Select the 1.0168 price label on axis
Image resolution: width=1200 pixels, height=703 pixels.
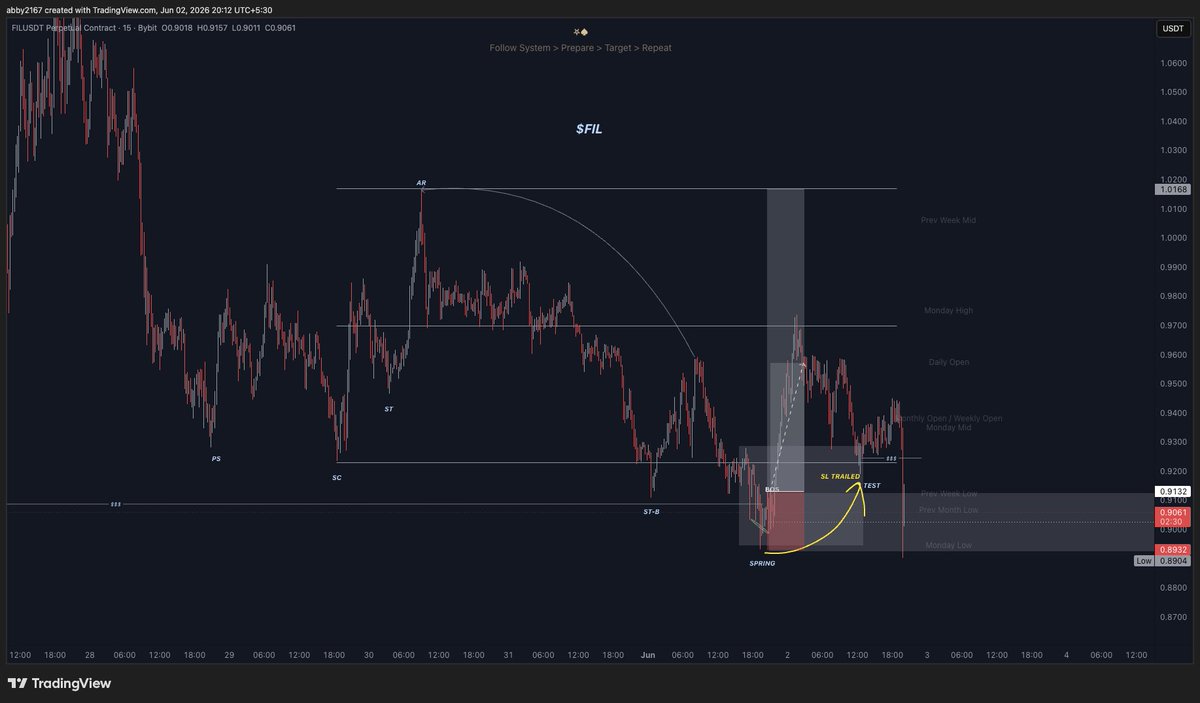tap(1172, 189)
